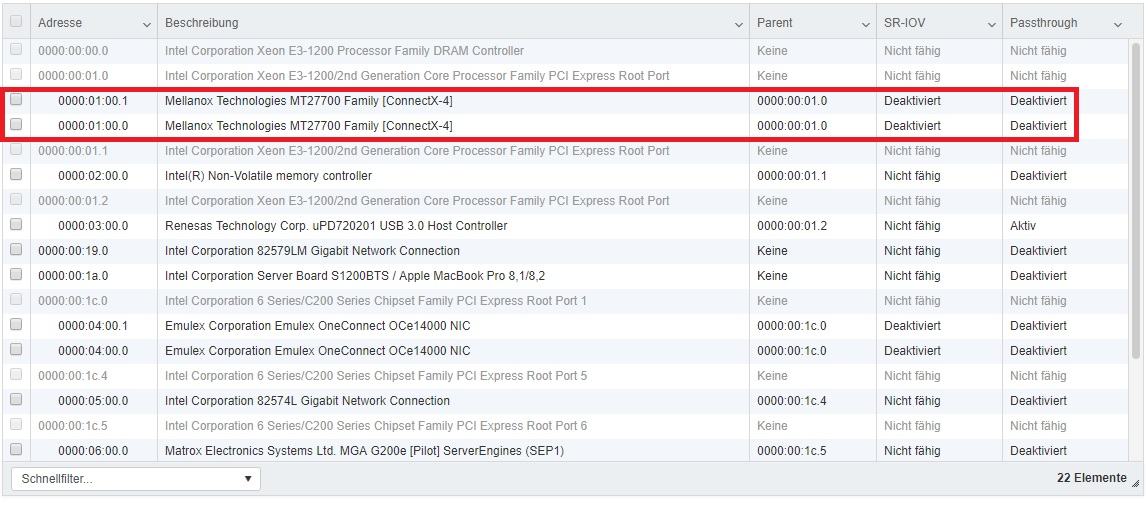Expand the Parent column menu arrow
Viewport: 1148px width, 510px height.
coord(866,24)
